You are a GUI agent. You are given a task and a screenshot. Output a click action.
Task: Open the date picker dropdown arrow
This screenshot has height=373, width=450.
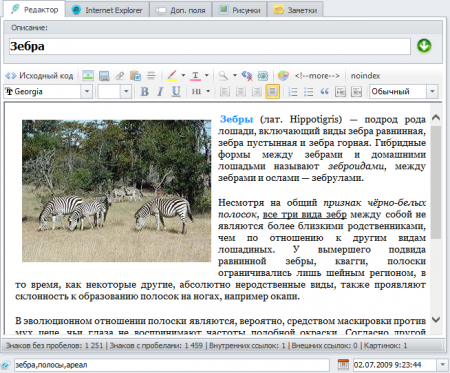[442, 365]
